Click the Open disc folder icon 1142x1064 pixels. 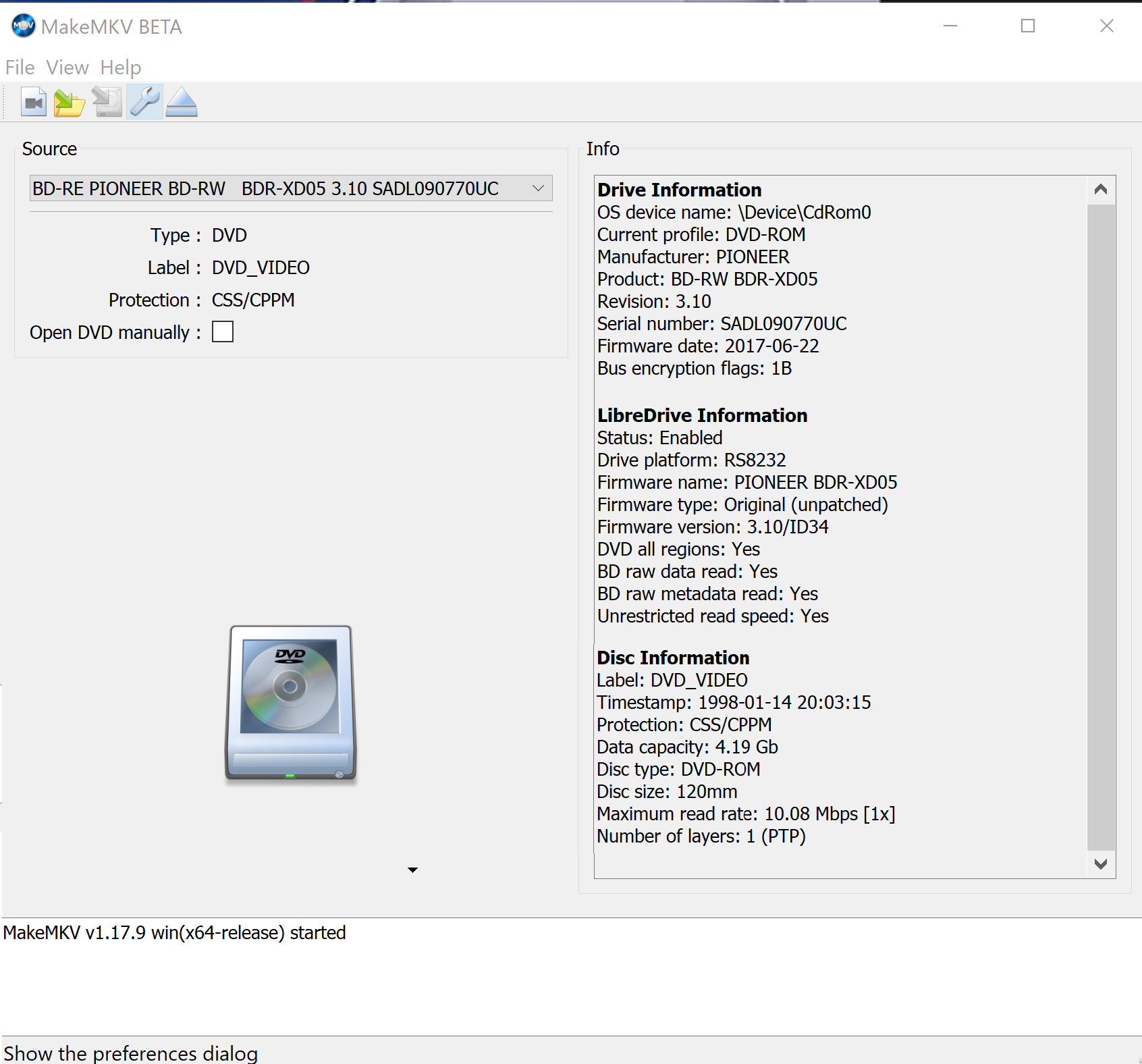(70, 103)
